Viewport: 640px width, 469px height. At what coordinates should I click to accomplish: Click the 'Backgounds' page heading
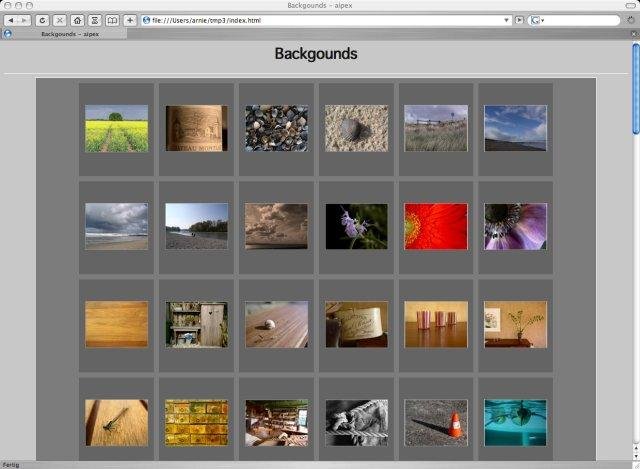click(316, 54)
